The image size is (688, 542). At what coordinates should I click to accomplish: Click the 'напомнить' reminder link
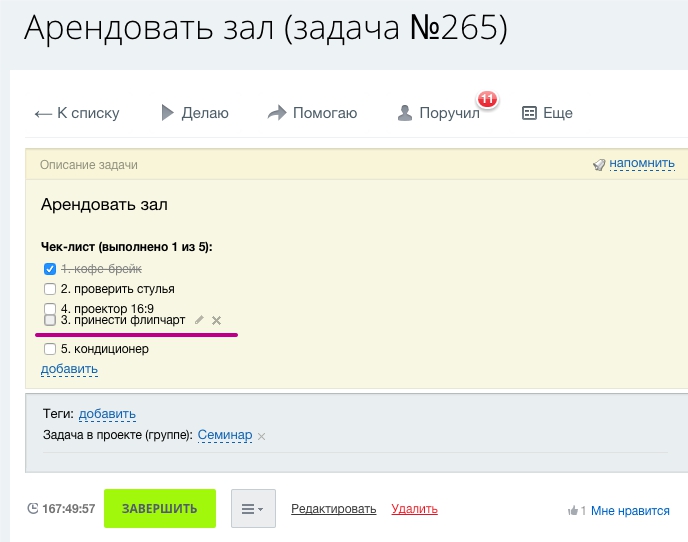pyautogui.click(x=642, y=164)
